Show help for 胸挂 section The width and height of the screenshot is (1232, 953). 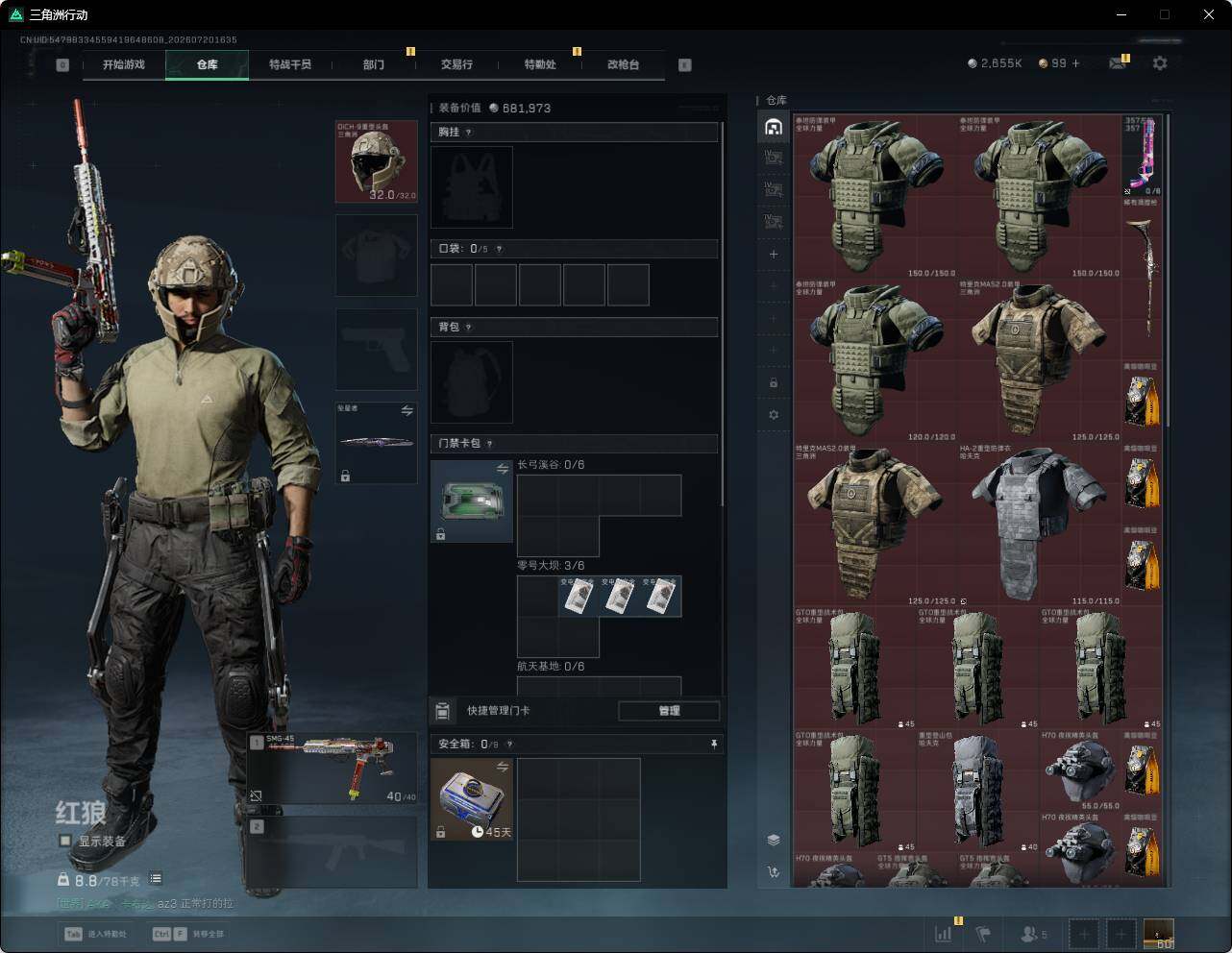(469, 133)
